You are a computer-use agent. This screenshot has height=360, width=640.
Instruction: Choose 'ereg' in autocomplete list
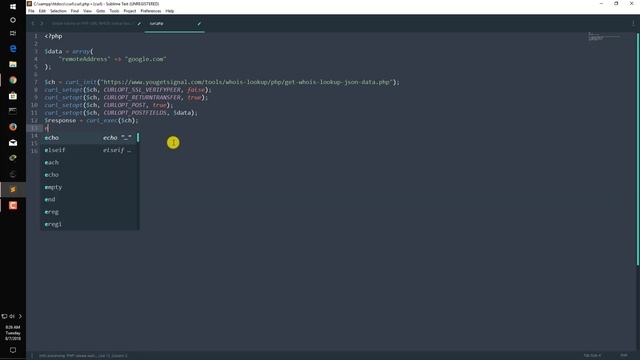click(x=90, y=212)
